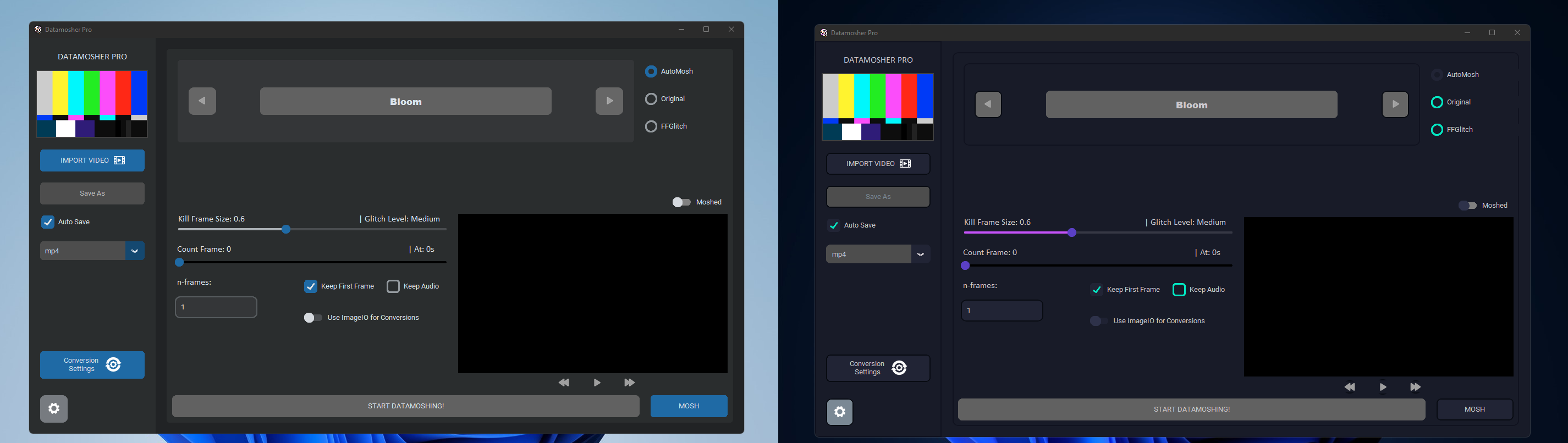Select AutoMosh radio in the left window
The height and width of the screenshot is (443, 1568).
tap(651, 71)
